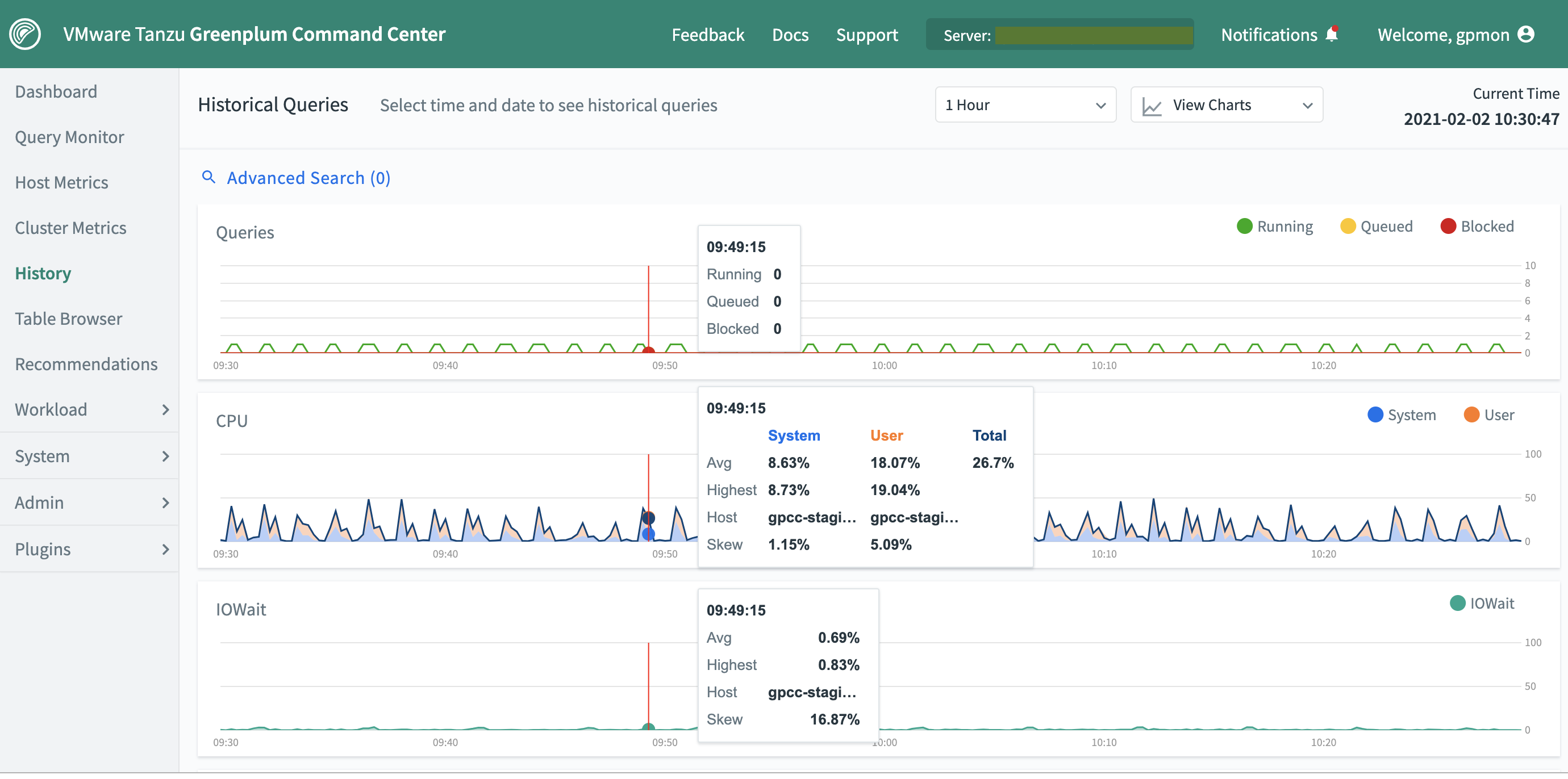The image size is (1568, 779).
Task: Click Welcome, gpmon user menu
Action: [1444, 35]
